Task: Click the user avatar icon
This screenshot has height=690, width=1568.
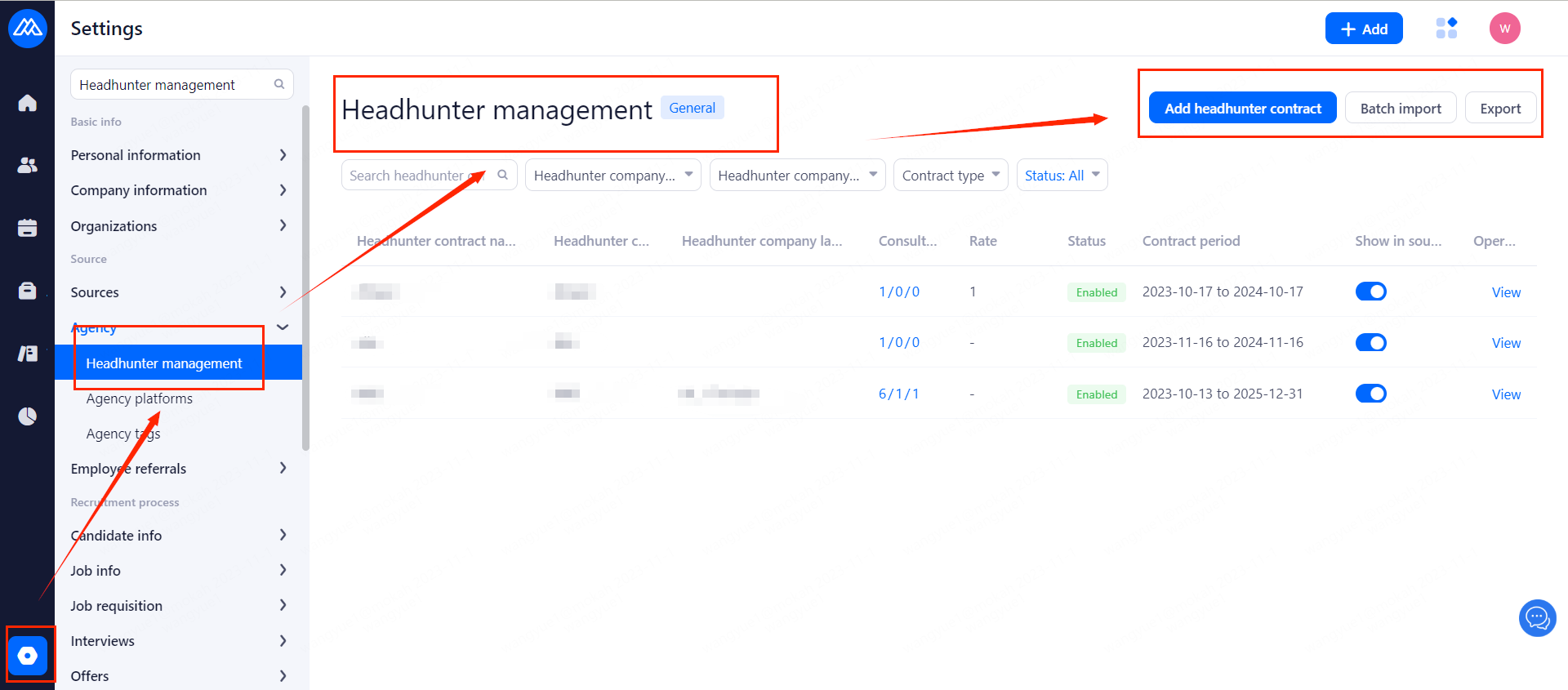Action: [1504, 29]
